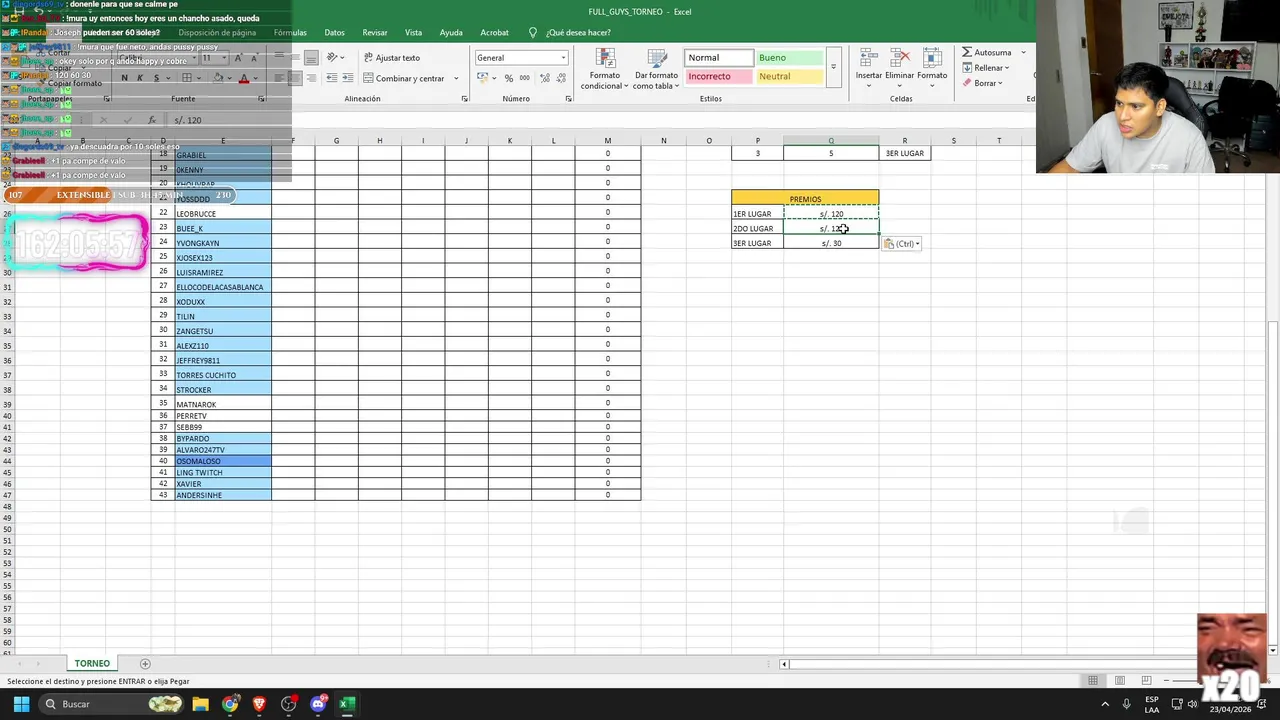1280x720 pixels.
Task: Expand the Autosuma dropdown arrow
Action: click(x=1023, y=52)
